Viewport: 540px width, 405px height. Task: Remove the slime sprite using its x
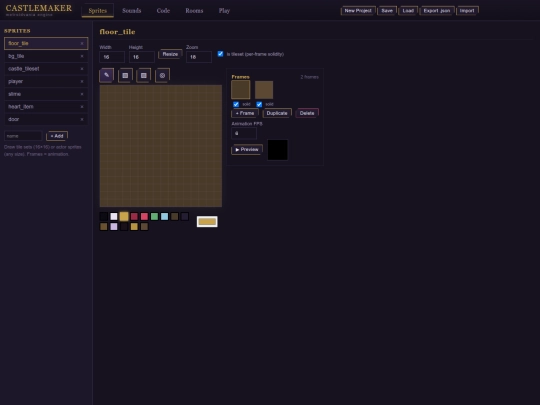[x=82, y=94]
